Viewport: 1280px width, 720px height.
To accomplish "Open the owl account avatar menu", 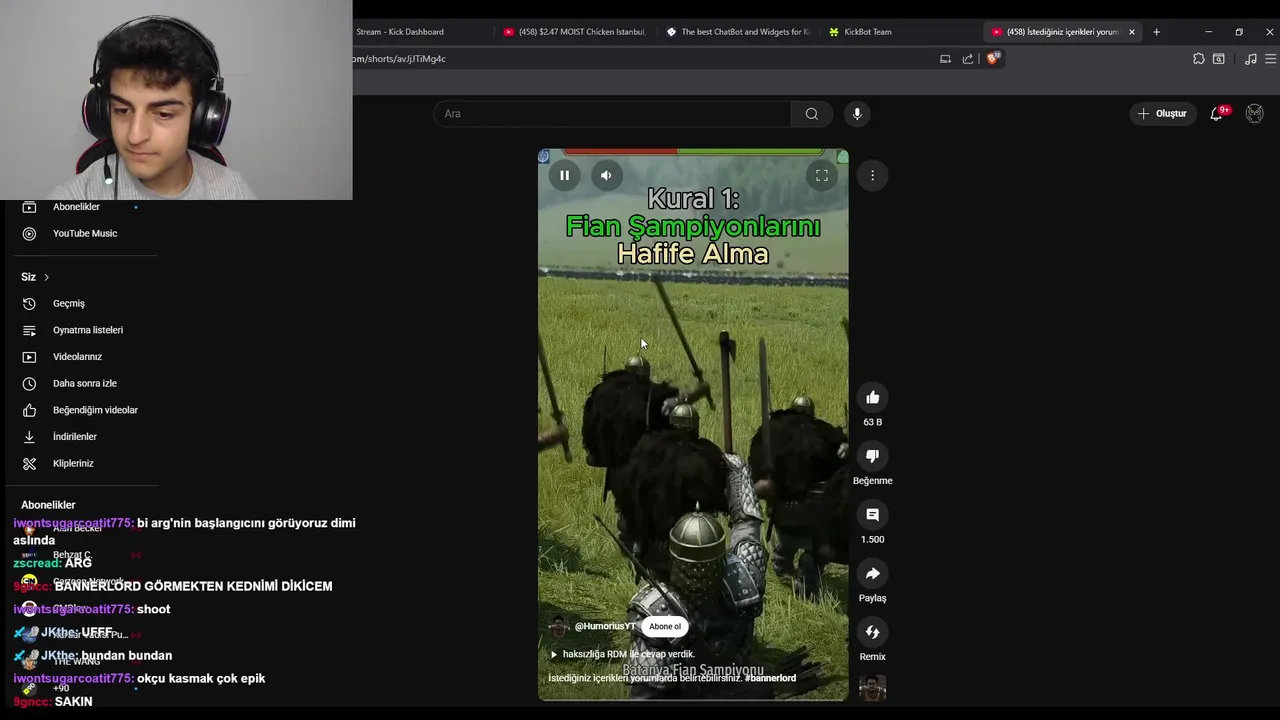I will (x=1254, y=114).
